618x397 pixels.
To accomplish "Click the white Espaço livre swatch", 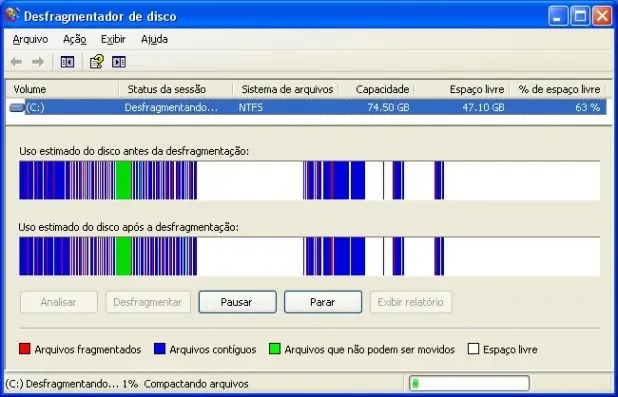I will tap(473, 349).
